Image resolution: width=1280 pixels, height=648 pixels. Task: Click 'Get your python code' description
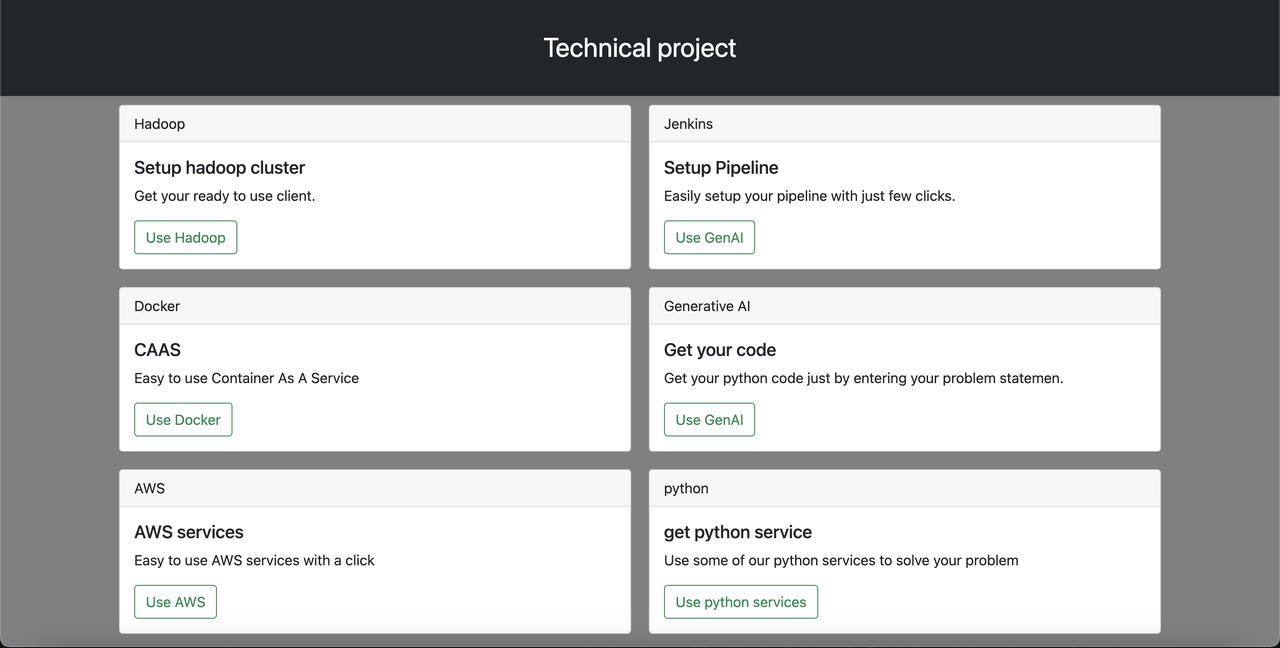click(864, 378)
